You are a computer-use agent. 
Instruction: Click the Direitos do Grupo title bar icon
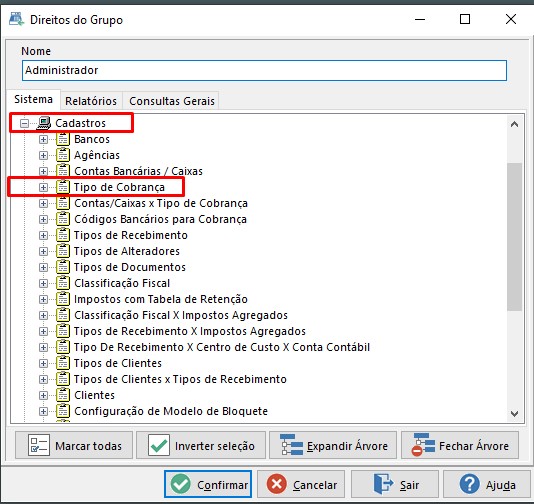pyautogui.click(x=16, y=19)
